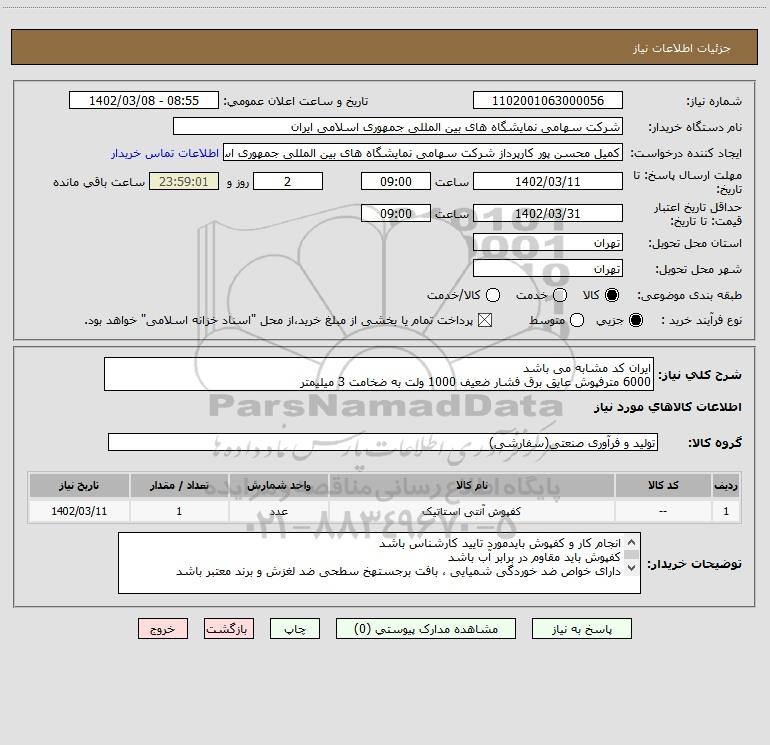Select the جزیی purchase type radio

point(635,320)
